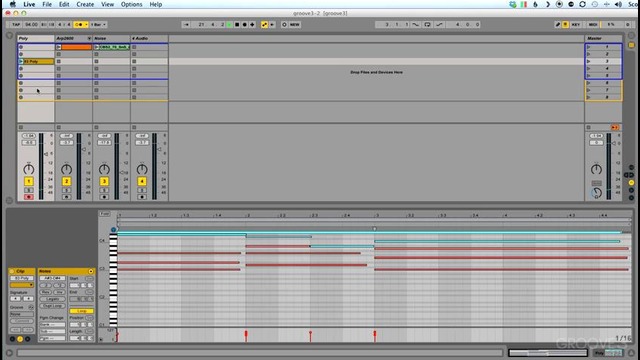Click the Punch-In switch icon
This screenshot has height=360, width=640.
[x=416, y=24]
